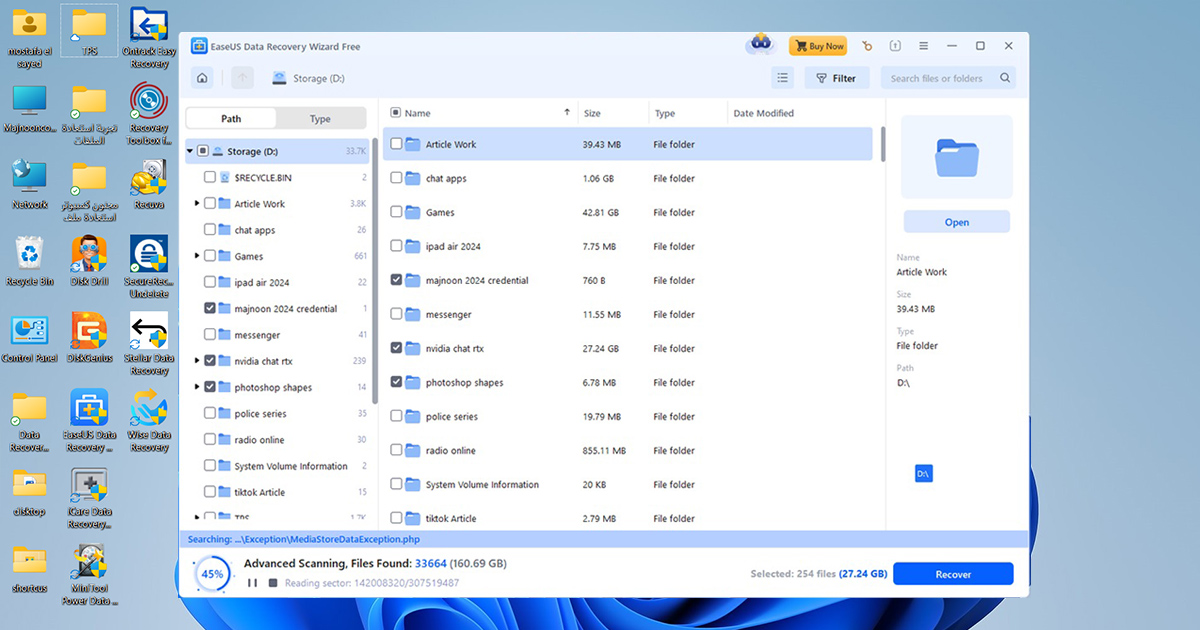Image resolution: width=1200 pixels, height=630 pixels.
Task: Select the Games checkbox in file list
Action: click(396, 212)
